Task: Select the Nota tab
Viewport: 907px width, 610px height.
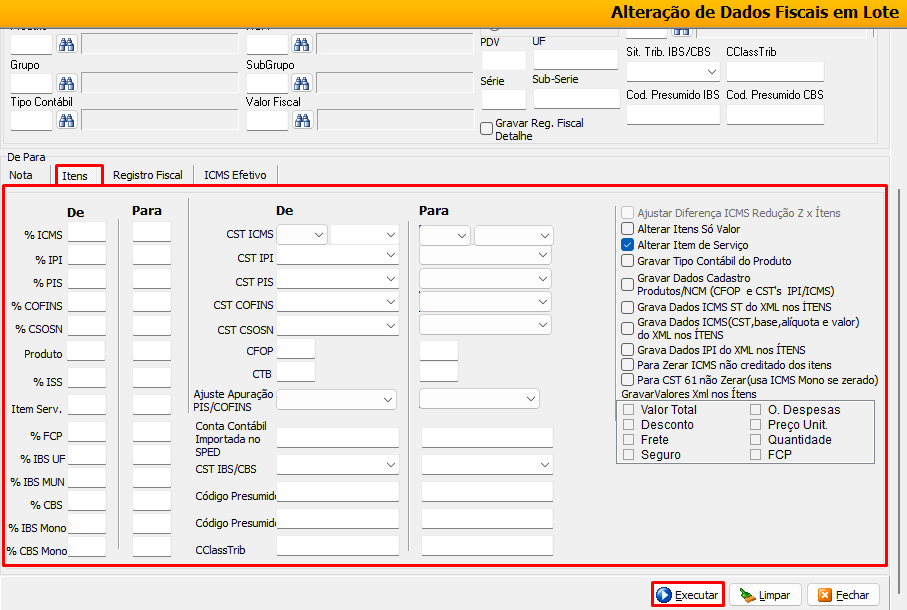Action: [21, 175]
